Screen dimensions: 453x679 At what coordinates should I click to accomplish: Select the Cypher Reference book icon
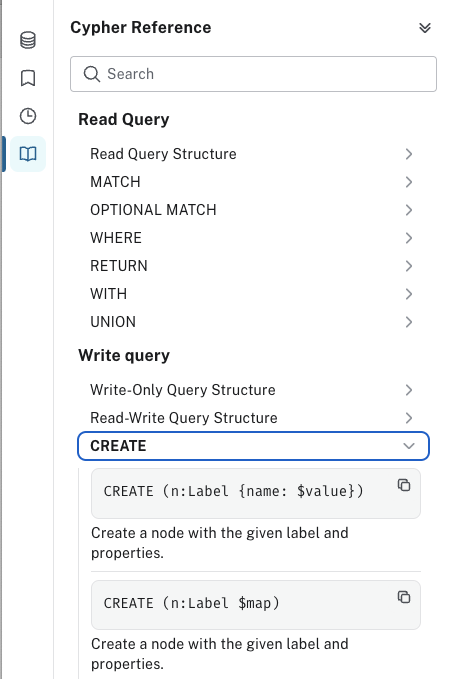pos(28,154)
